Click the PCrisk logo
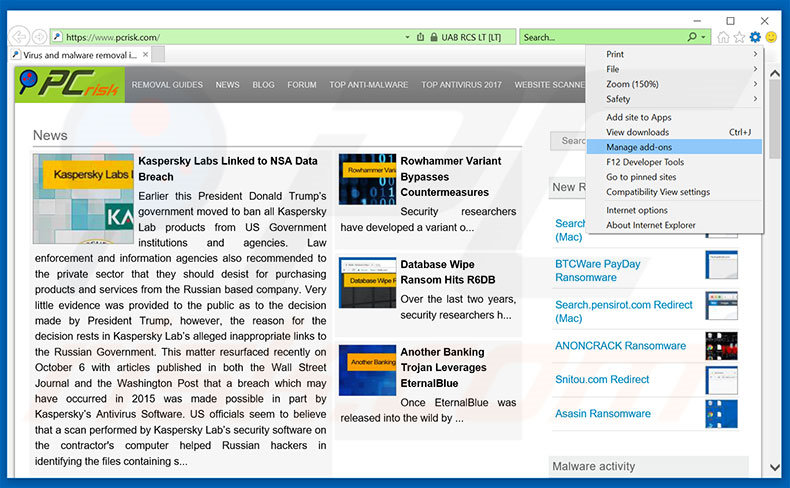 point(70,85)
